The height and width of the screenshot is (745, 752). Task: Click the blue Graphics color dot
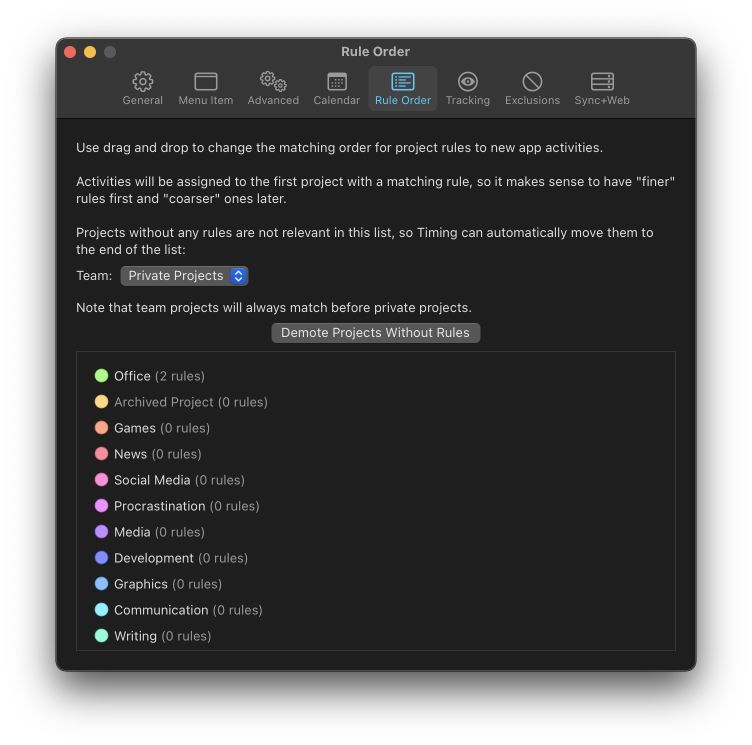[101, 584]
